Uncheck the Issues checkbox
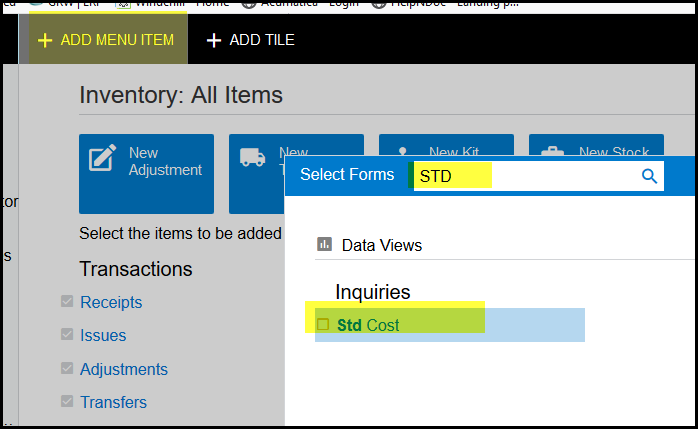The height and width of the screenshot is (429, 698). 67,335
